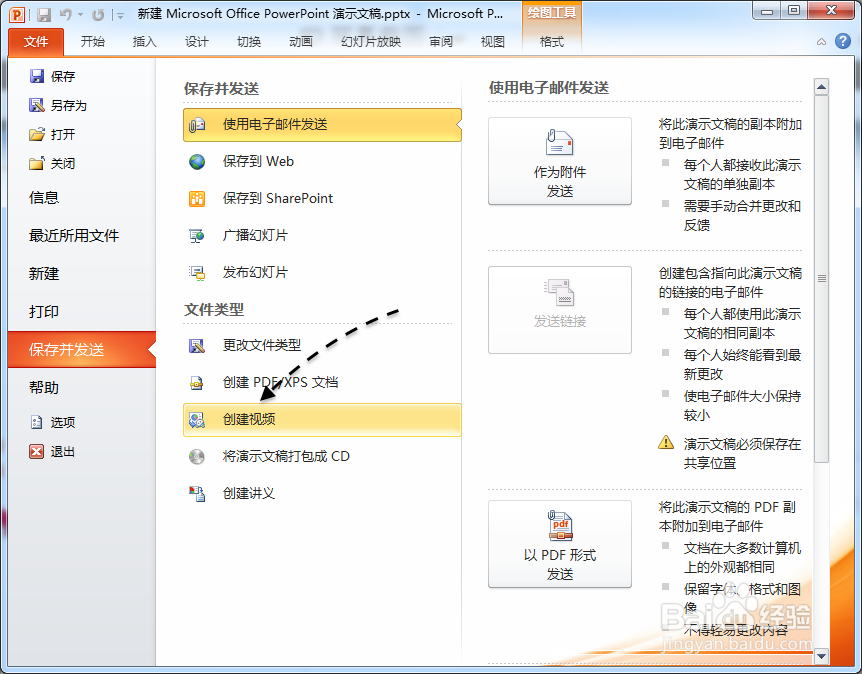Click the PowerPoint application icon
This screenshot has width=862, height=674.
[17, 14]
